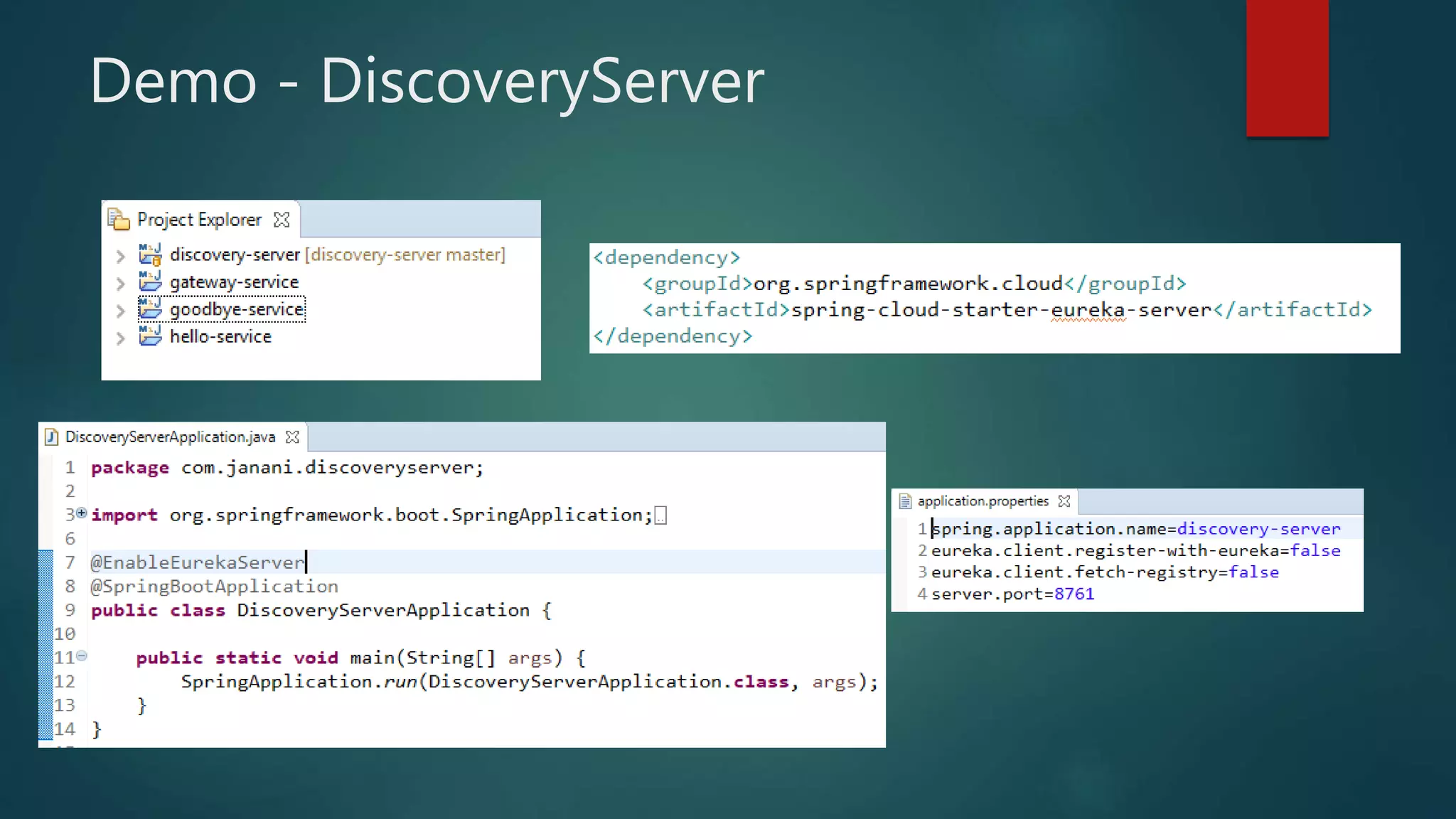The image size is (1456, 819).
Task: Click the [discovery-server master] branch label
Action: click(x=405, y=255)
